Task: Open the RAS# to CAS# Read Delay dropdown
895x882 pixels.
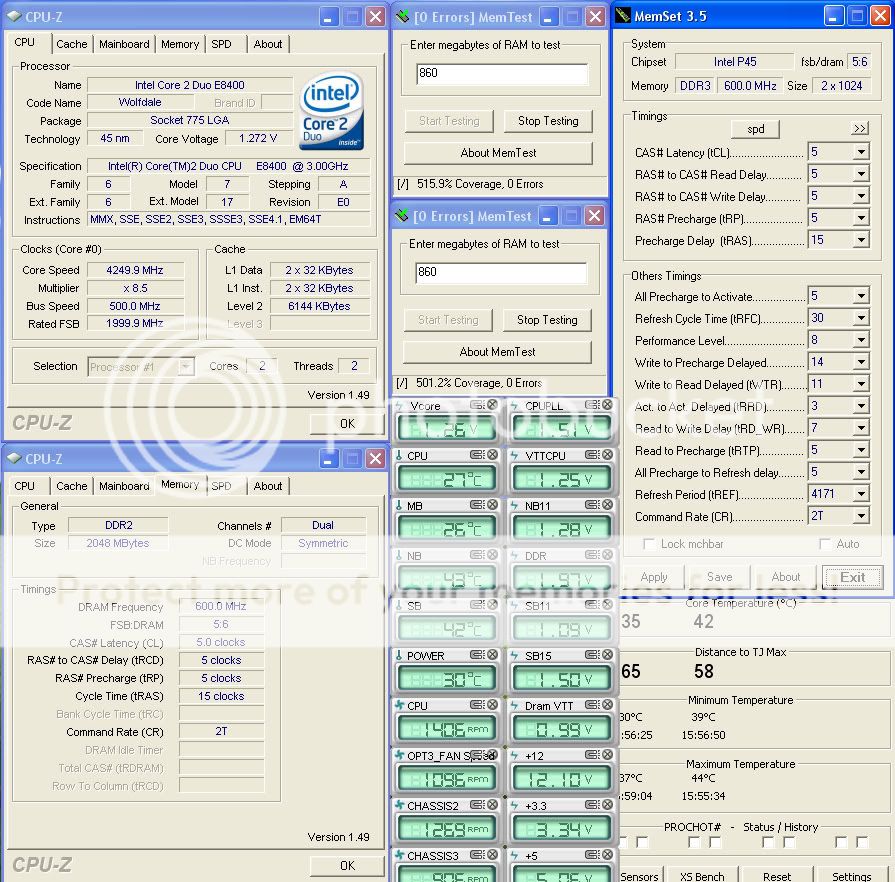Action: 861,174
